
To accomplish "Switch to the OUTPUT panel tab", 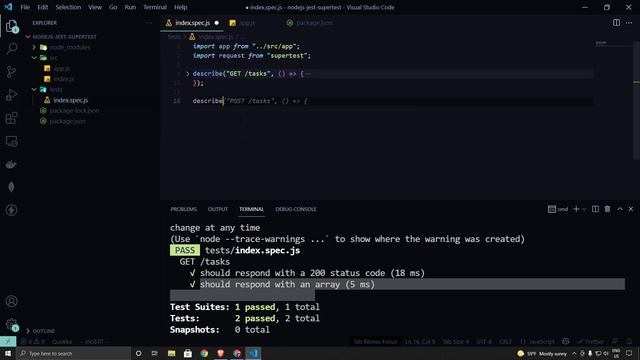I will pyautogui.click(x=218, y=209).
